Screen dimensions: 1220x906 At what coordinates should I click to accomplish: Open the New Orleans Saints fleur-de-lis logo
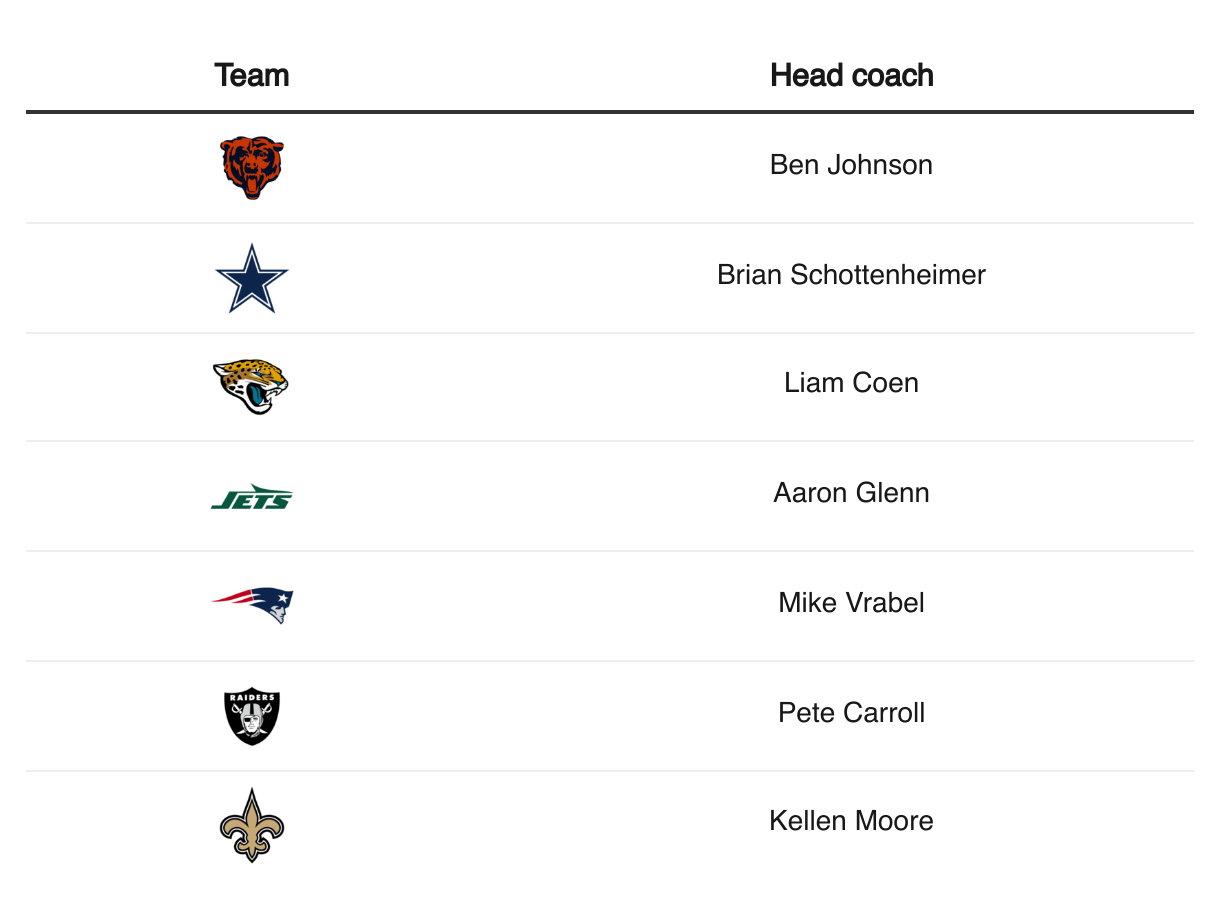(252, 826)
